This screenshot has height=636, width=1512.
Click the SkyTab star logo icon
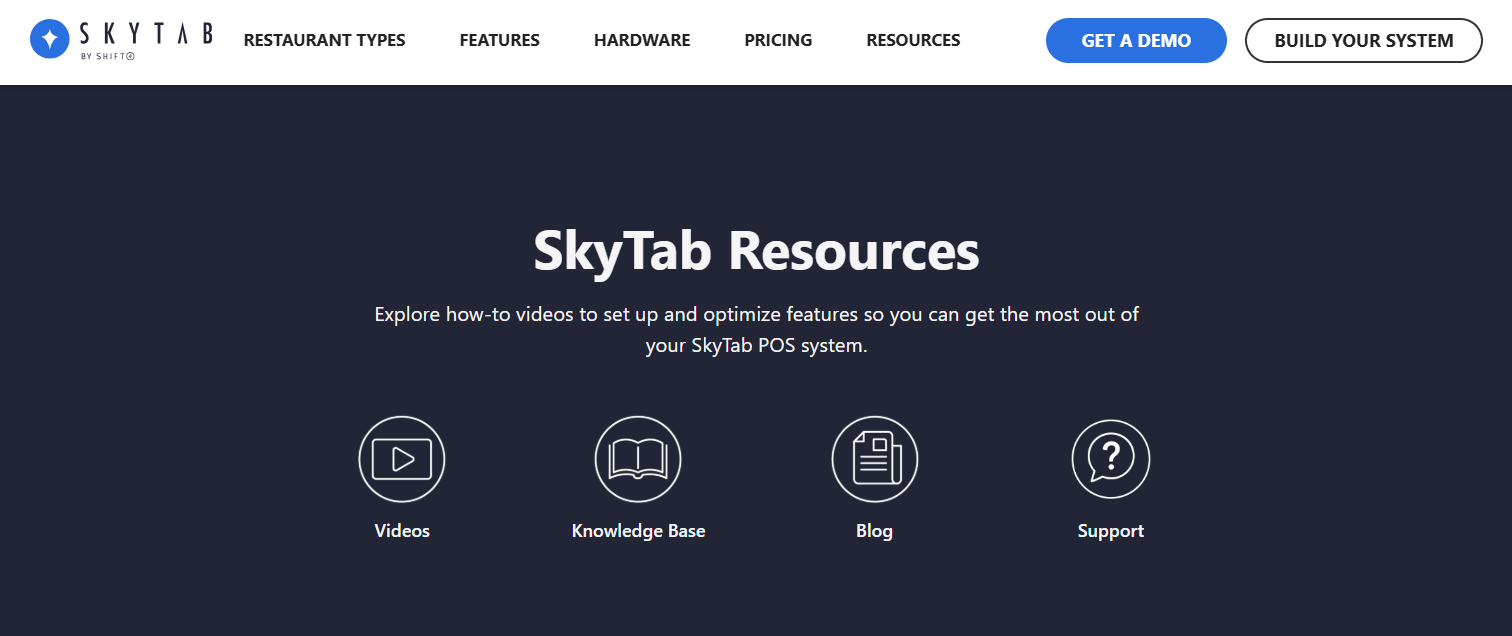pos(49,39)
